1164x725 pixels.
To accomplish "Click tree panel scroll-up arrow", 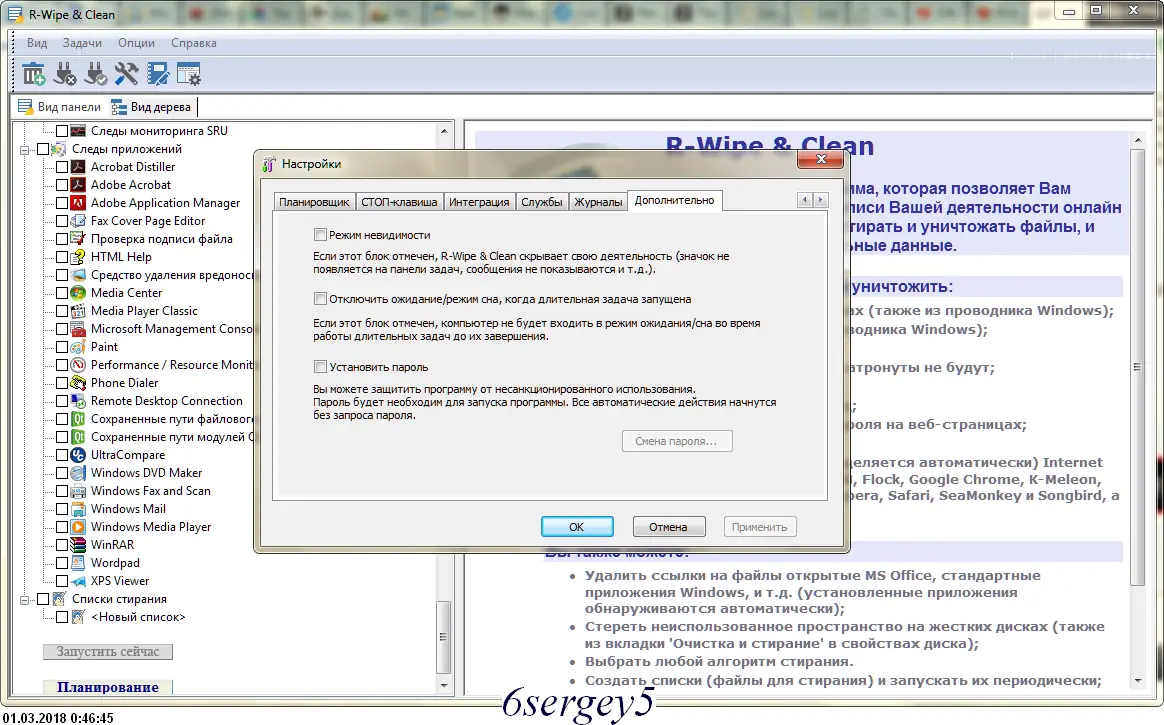I will [x=444, y=131].
